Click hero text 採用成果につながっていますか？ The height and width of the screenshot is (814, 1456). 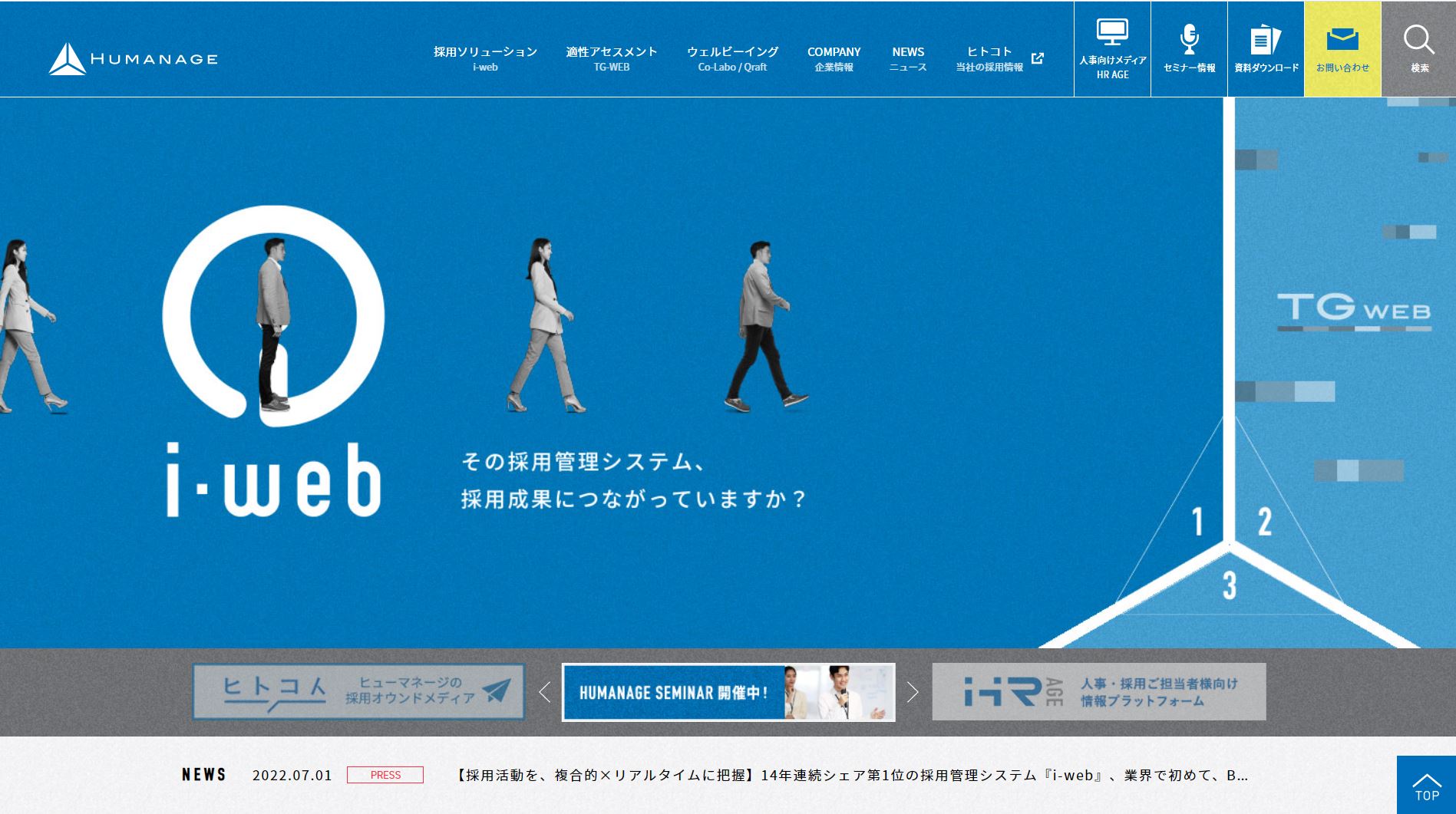tap(633, 499)
